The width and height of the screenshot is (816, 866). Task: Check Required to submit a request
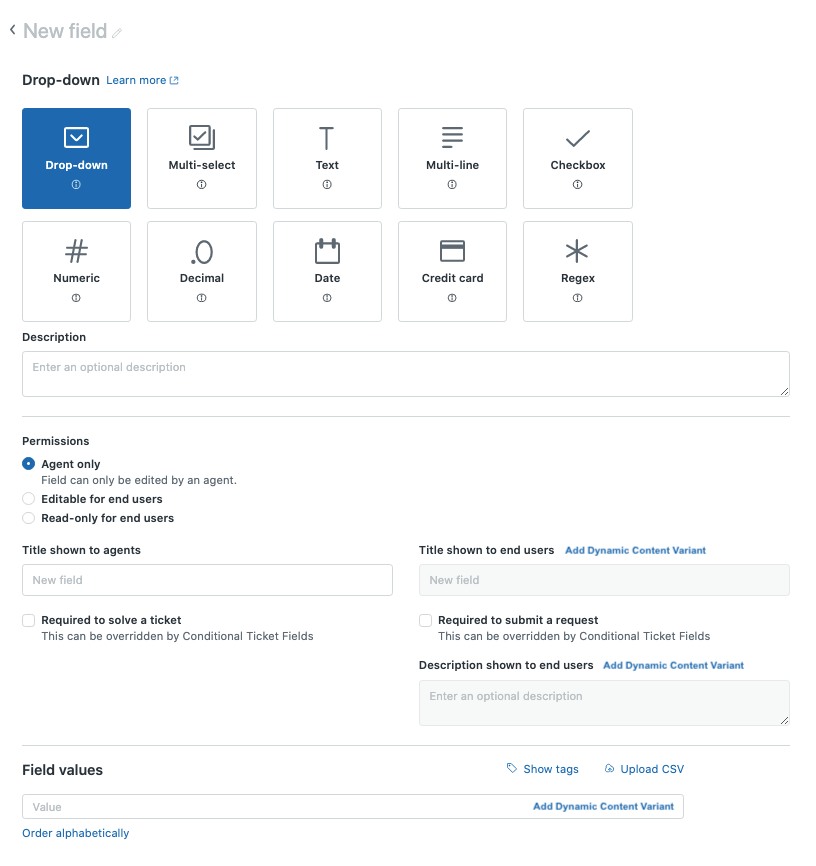pos(426,620)
